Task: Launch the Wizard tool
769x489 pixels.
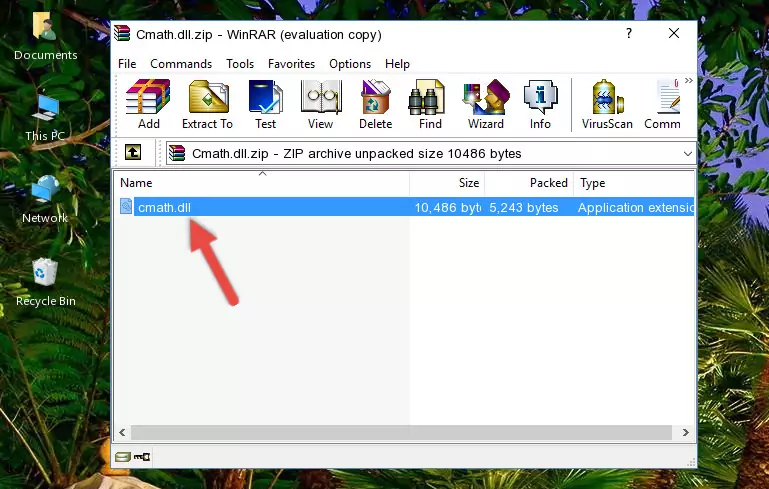Action: coord(486,104)
